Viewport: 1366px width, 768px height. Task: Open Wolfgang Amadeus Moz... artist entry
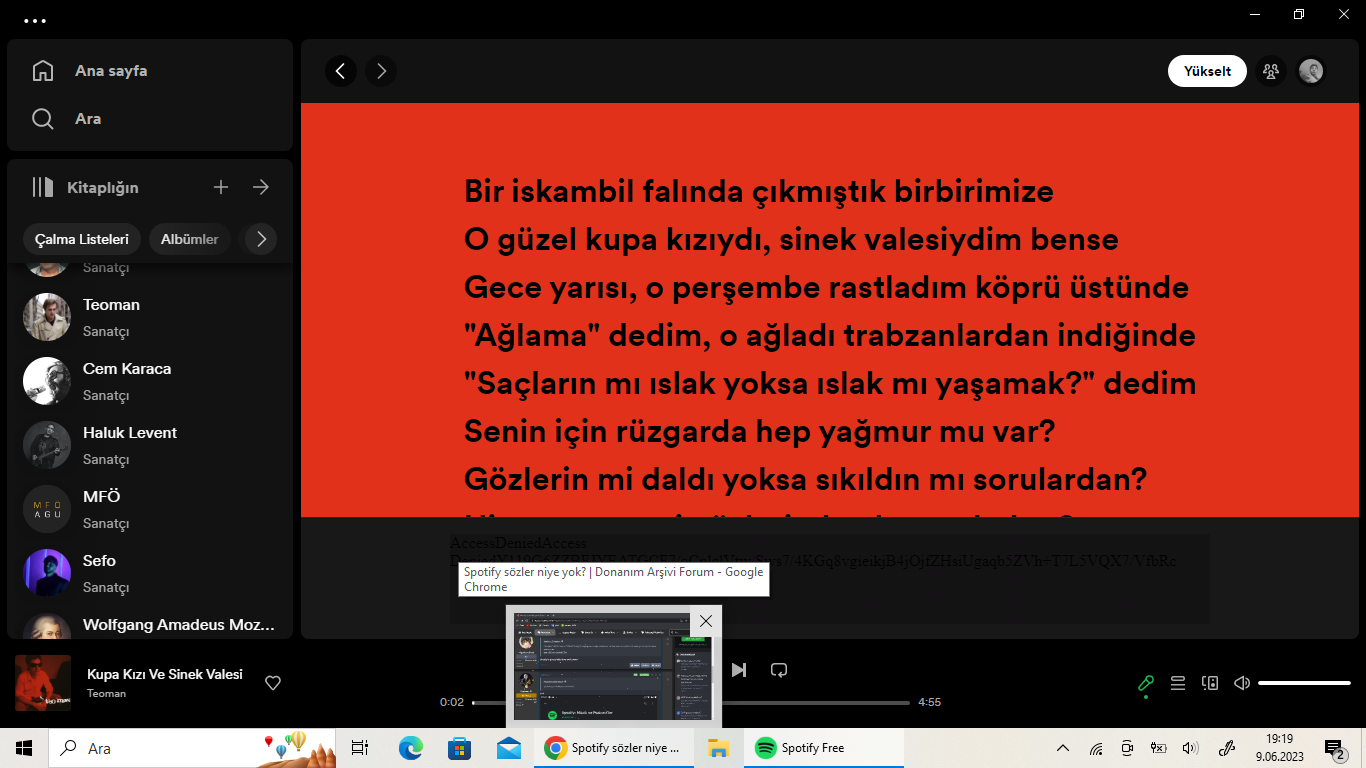pyautogui.click(x=150, y=625)
